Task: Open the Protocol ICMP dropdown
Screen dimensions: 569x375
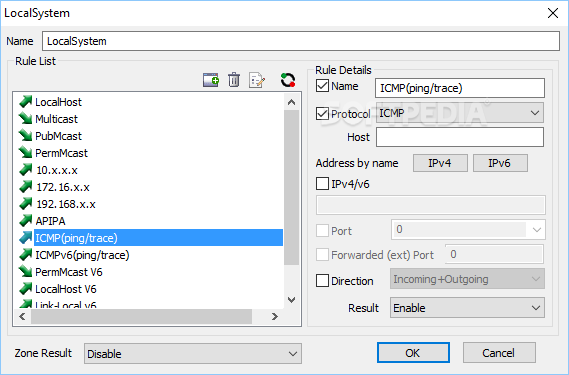Action: click(460, 113)
